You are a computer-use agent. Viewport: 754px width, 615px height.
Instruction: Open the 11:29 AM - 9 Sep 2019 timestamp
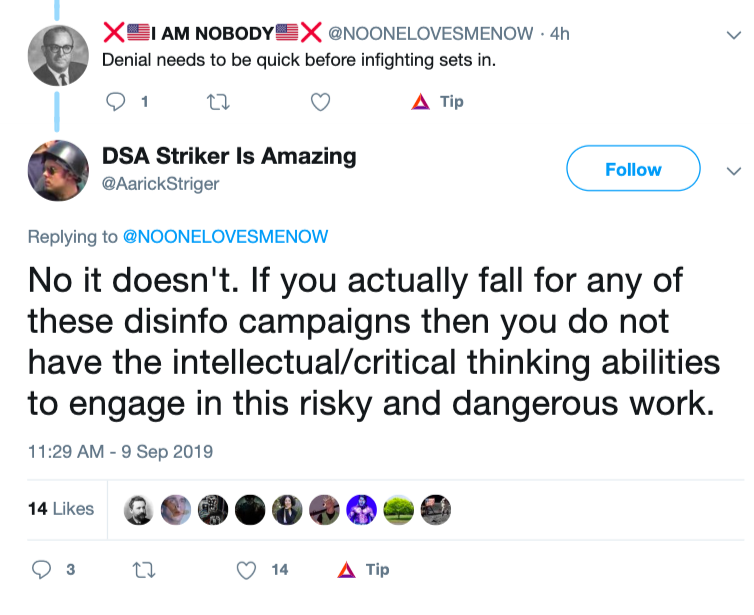[x=120, y=452]
